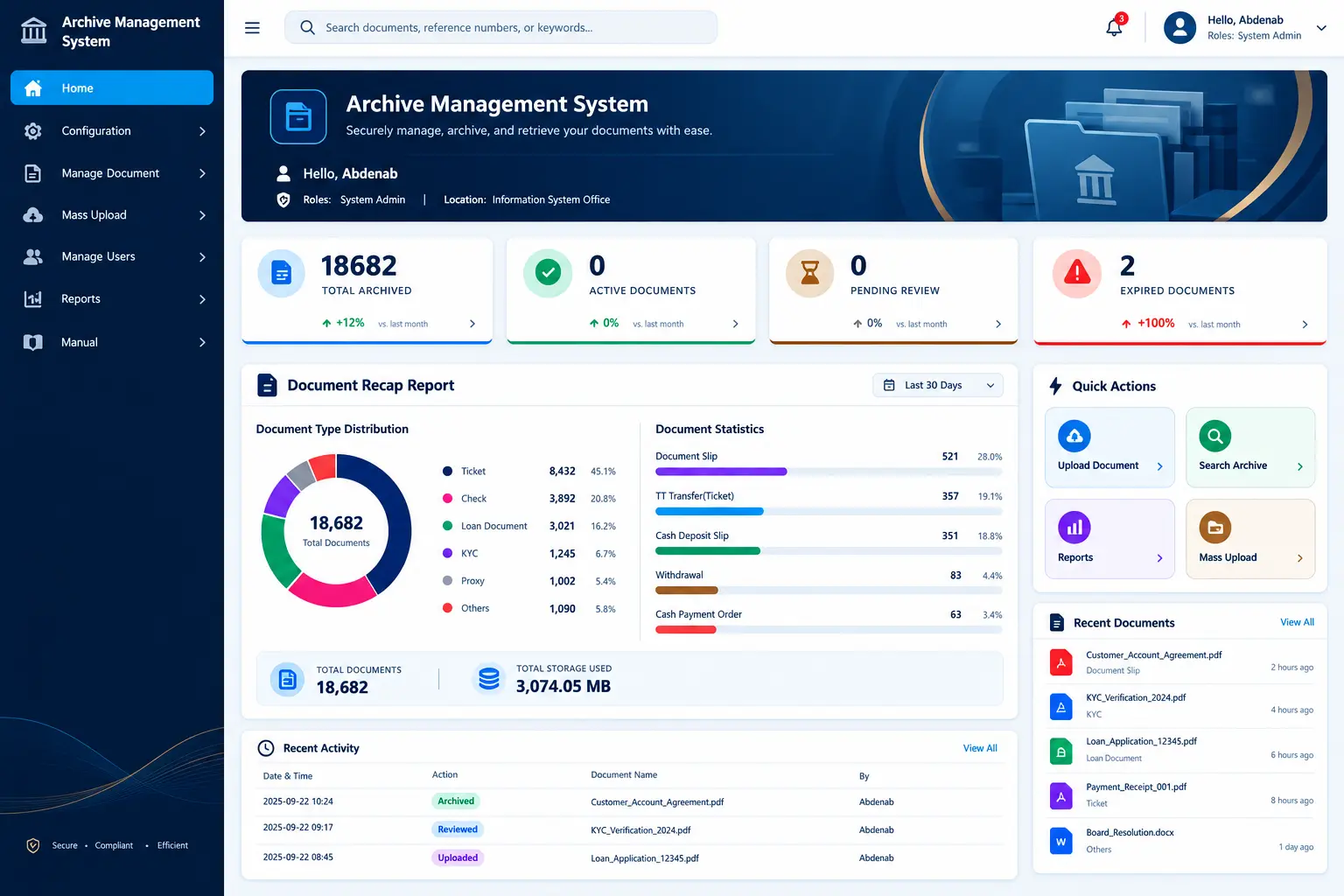Click View All in Recent Activity
1344x896 pixels.
(980, 748)
